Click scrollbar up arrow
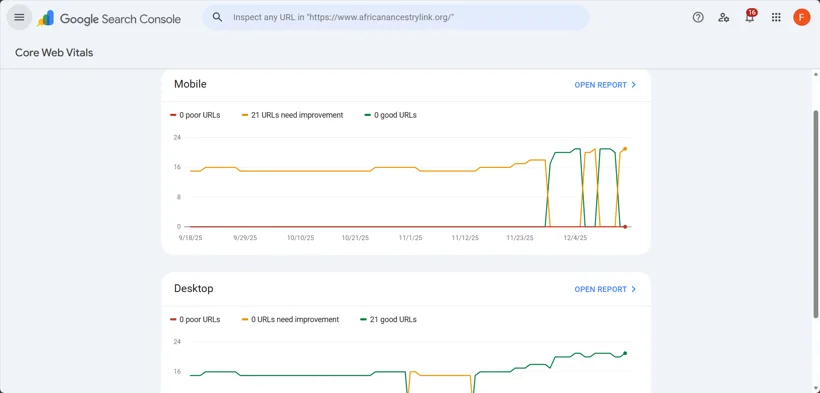The height and width of the screenshot is (393, 820). 816,74
